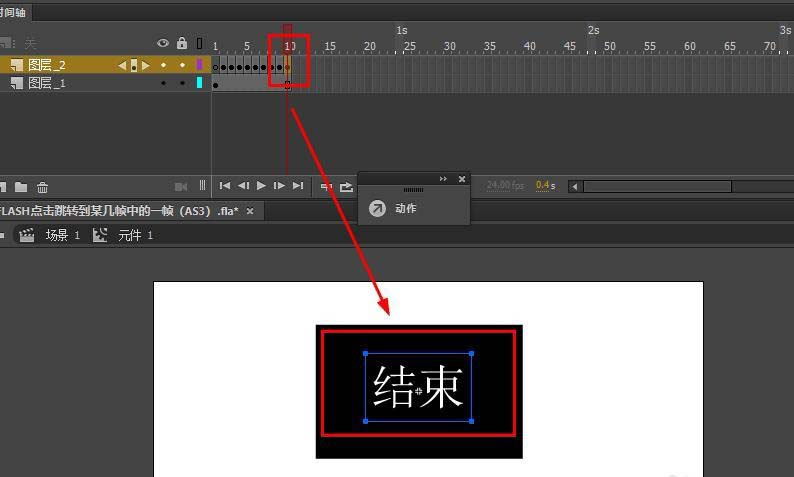
Task: Go back to 场景 1 in breadcrumb
Action: (63, 235)
